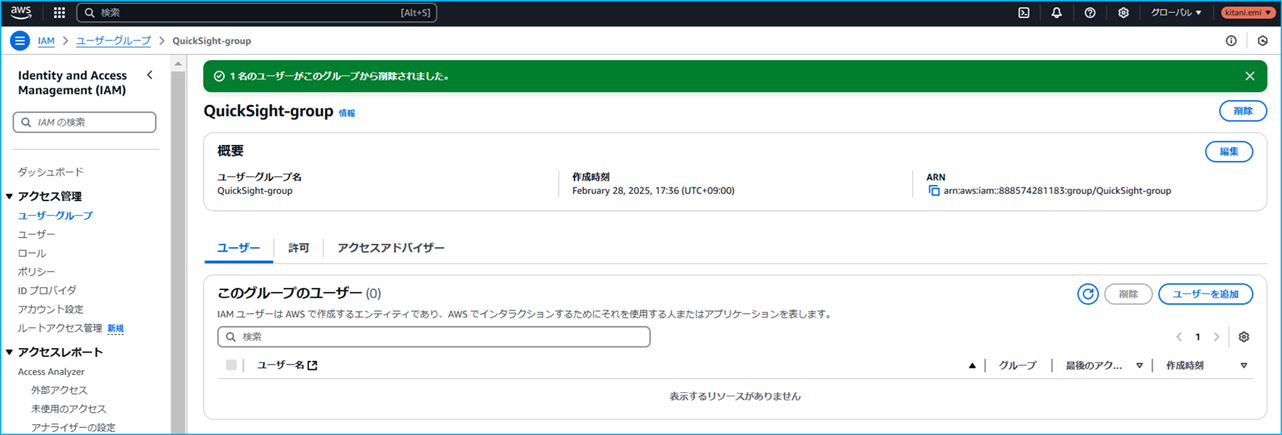This screenshot has height=435, width=1282.
Task: Launch CloudShell terminal icon
Action: pyautogui.click(x=1024, y=13)
